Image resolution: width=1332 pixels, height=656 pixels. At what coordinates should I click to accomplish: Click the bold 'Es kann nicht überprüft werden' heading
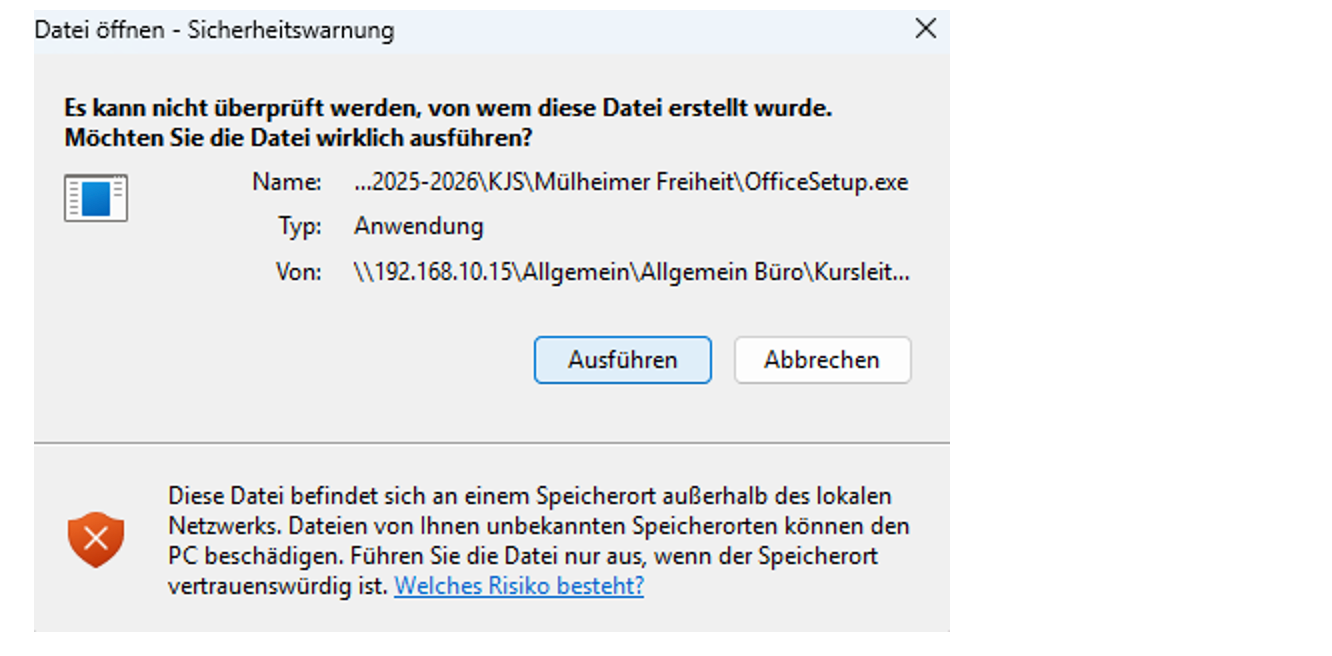(x=447, y=107)
